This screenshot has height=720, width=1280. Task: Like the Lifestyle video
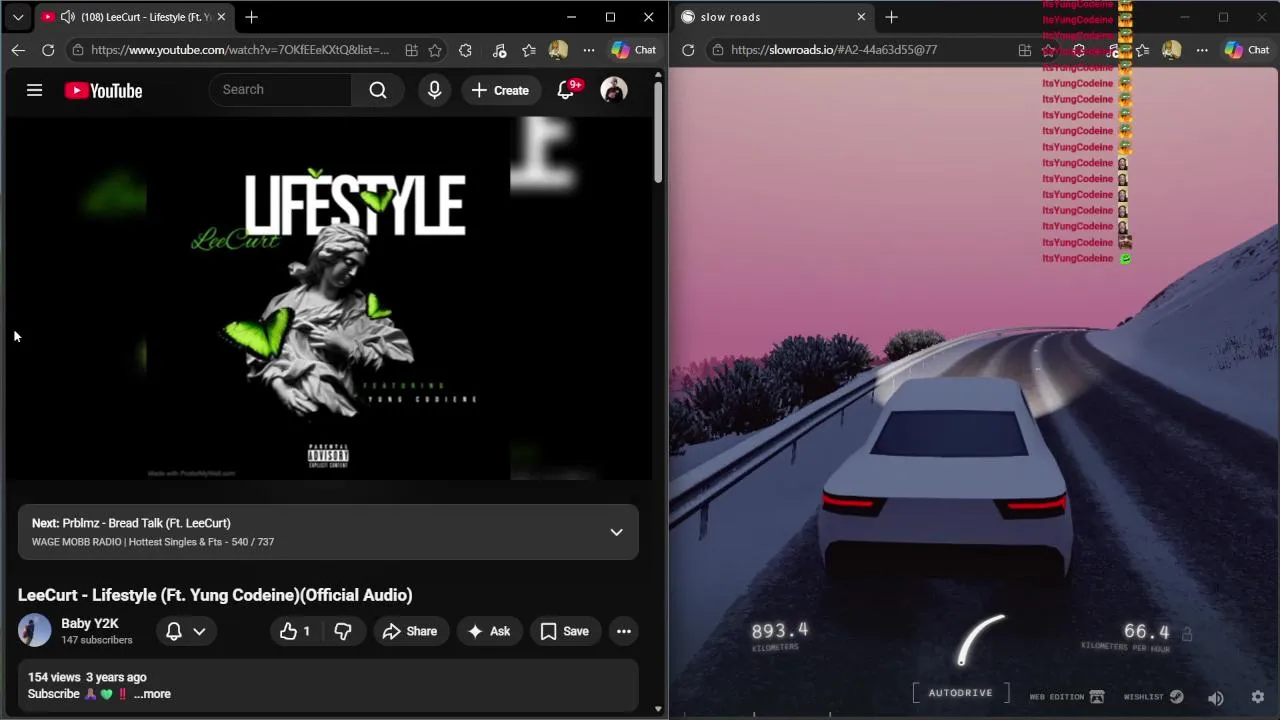pyautogui.click(x=295, y=631)
